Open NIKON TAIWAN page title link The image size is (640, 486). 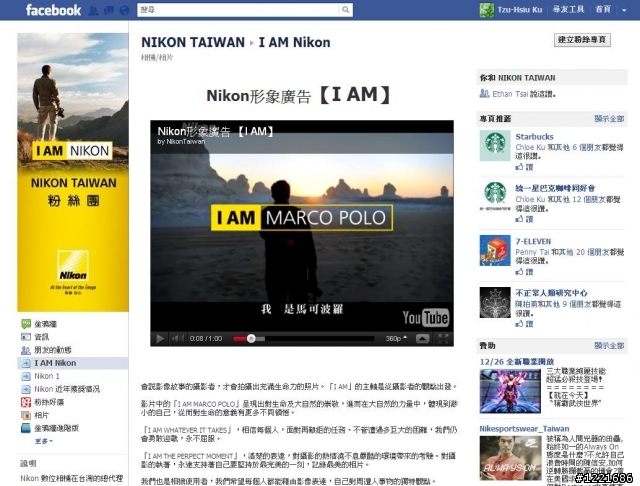tap(193, 42)
